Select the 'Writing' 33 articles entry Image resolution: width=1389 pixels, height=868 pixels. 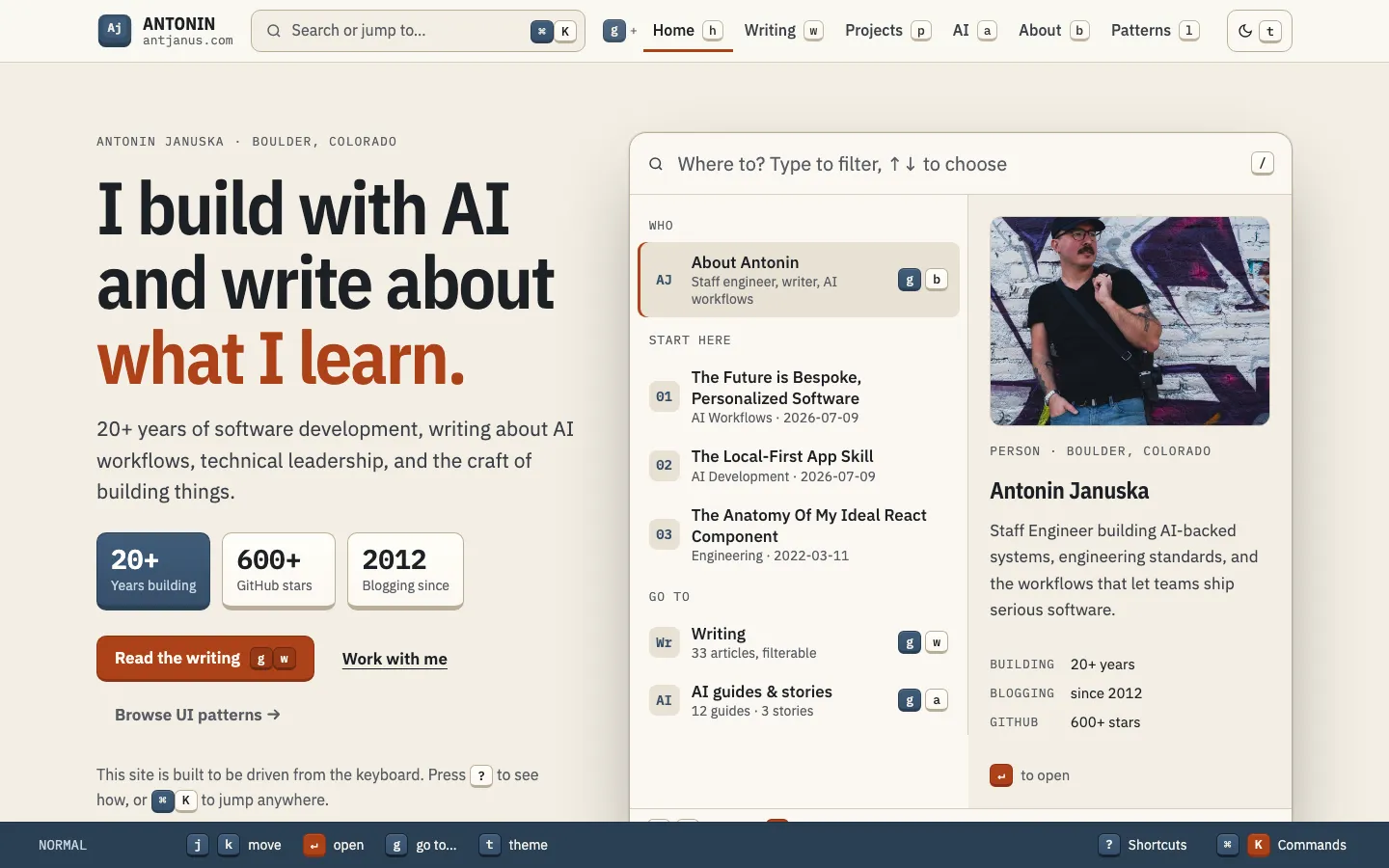pos(799,642)
